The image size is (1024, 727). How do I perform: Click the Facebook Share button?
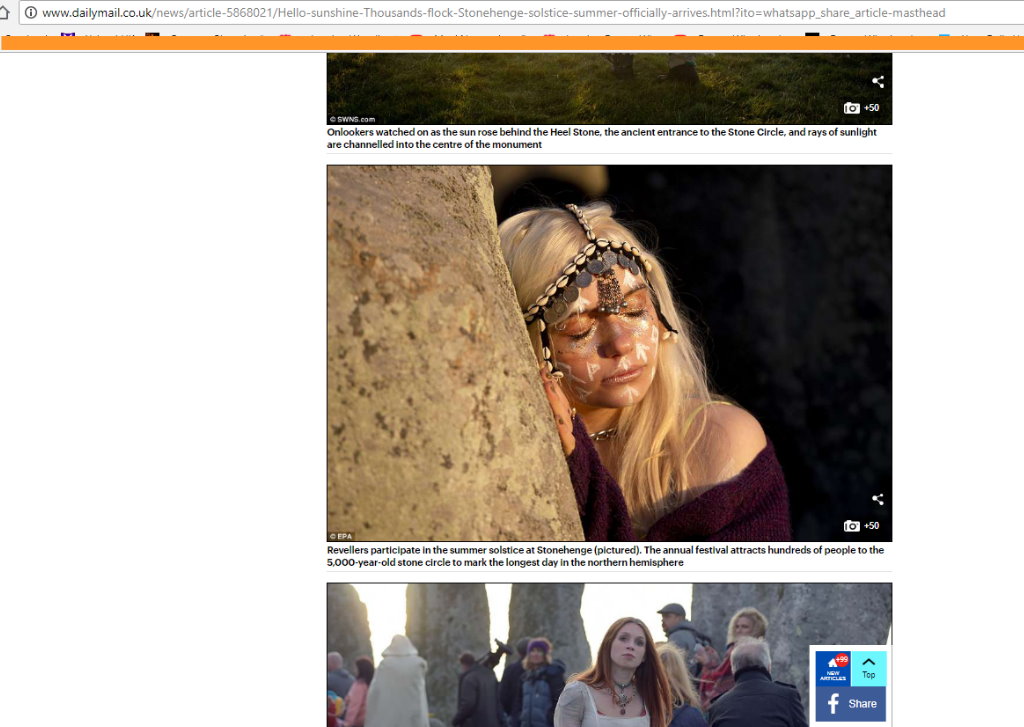coord(850,703)
